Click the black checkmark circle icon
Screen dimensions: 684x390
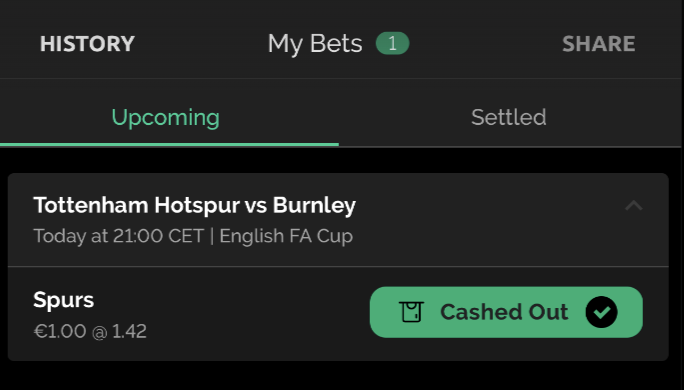pos(602,312)
